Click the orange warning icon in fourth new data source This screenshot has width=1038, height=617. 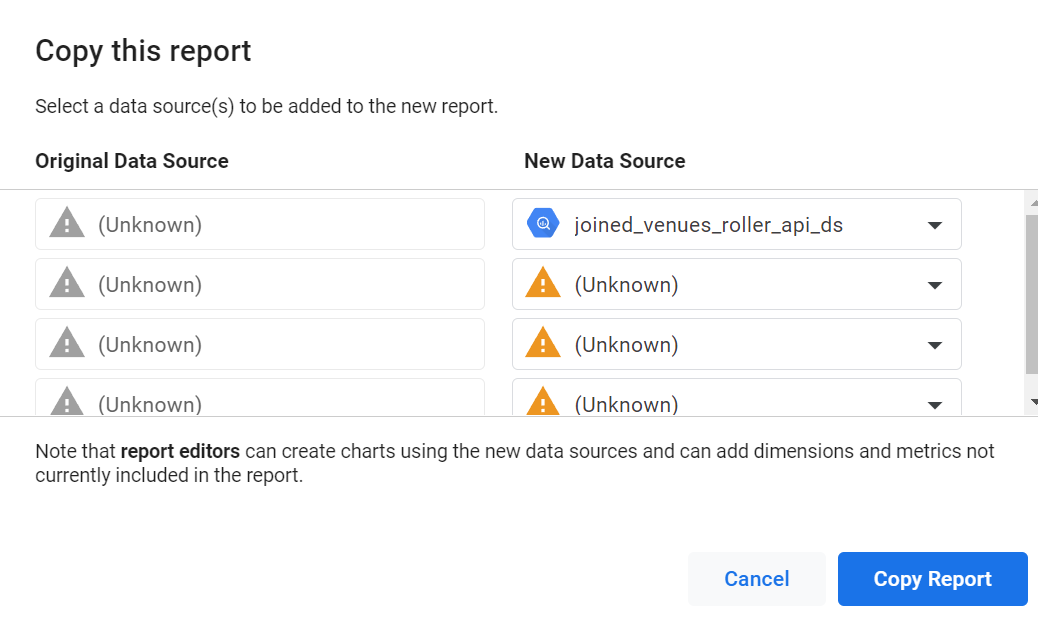(x=541, y=402)
